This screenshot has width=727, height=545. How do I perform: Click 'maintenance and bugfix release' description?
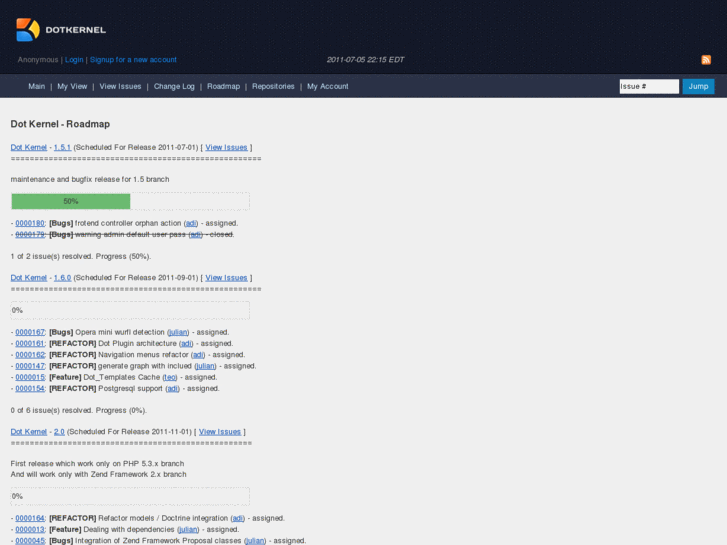90,179
